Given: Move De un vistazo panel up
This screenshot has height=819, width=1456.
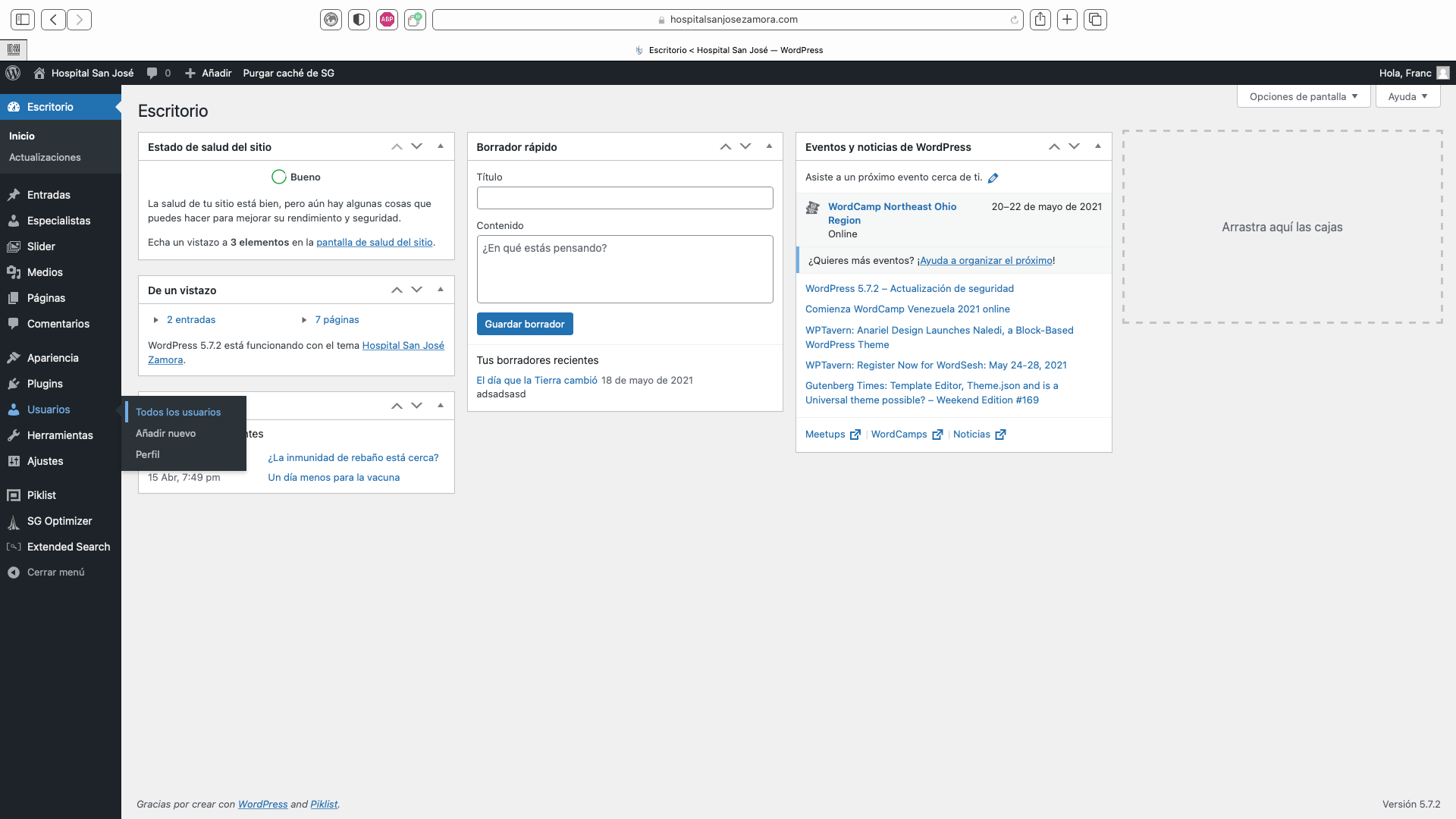Looking at the screenshot, I should [397, 290].
